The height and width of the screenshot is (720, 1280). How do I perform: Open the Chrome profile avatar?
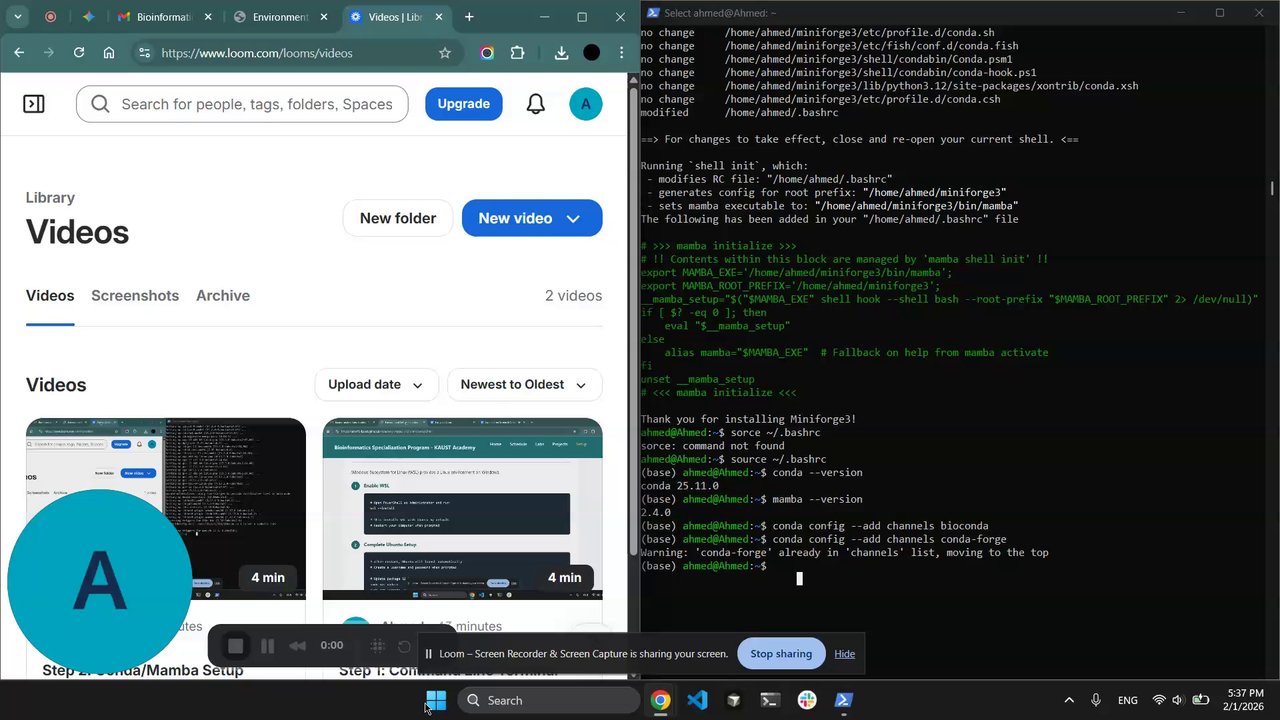(x=592, y=53)
